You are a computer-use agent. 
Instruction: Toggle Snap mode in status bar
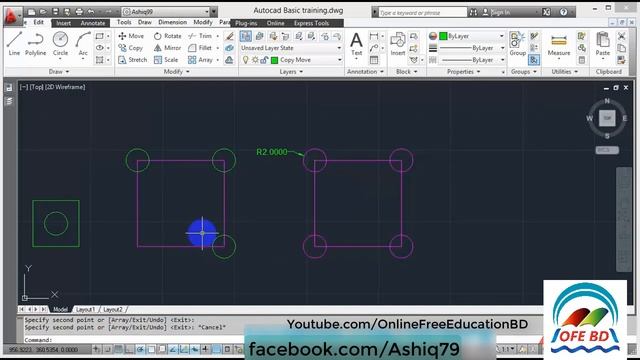[x=107, y=349]
